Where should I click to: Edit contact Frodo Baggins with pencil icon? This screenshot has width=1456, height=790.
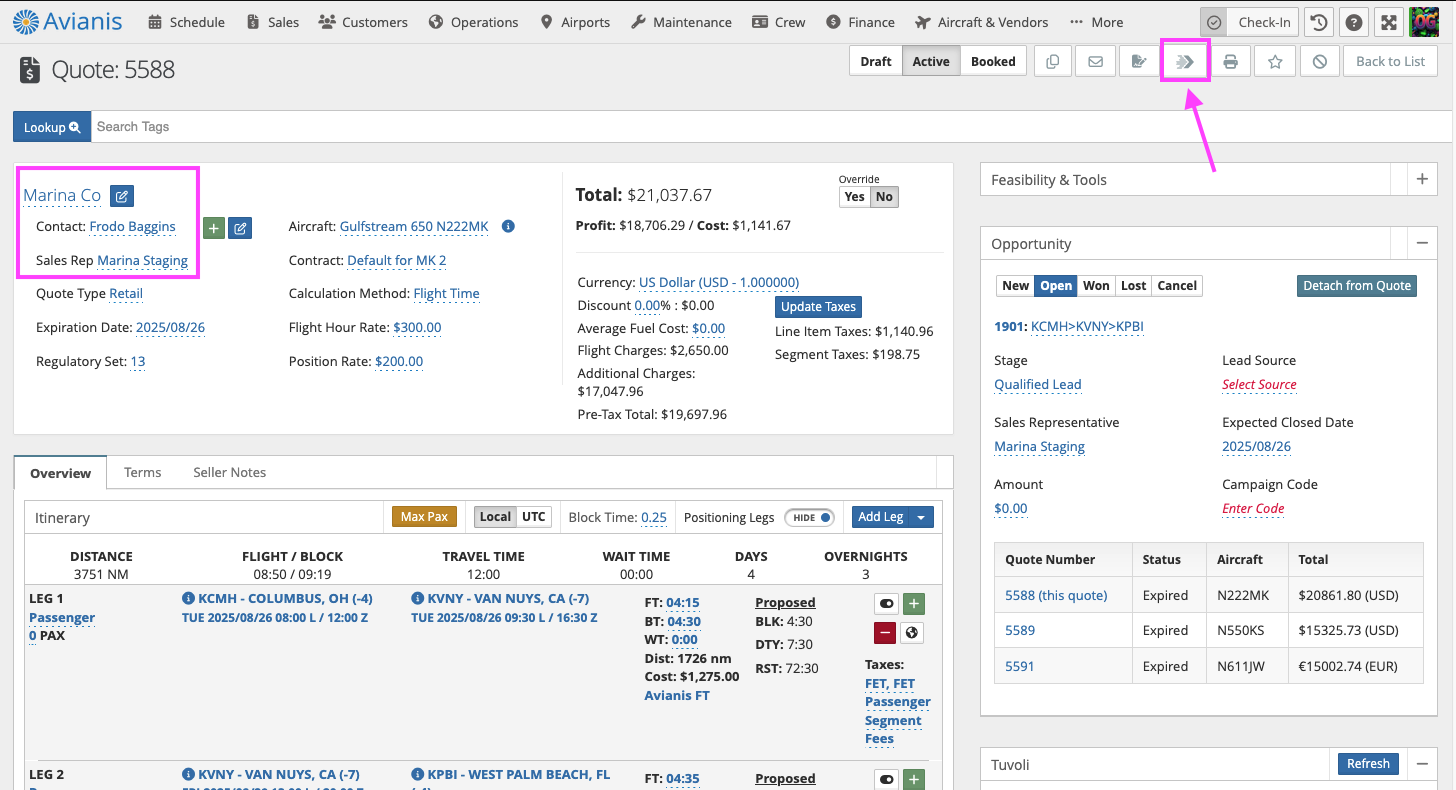(x=240, y=228)
